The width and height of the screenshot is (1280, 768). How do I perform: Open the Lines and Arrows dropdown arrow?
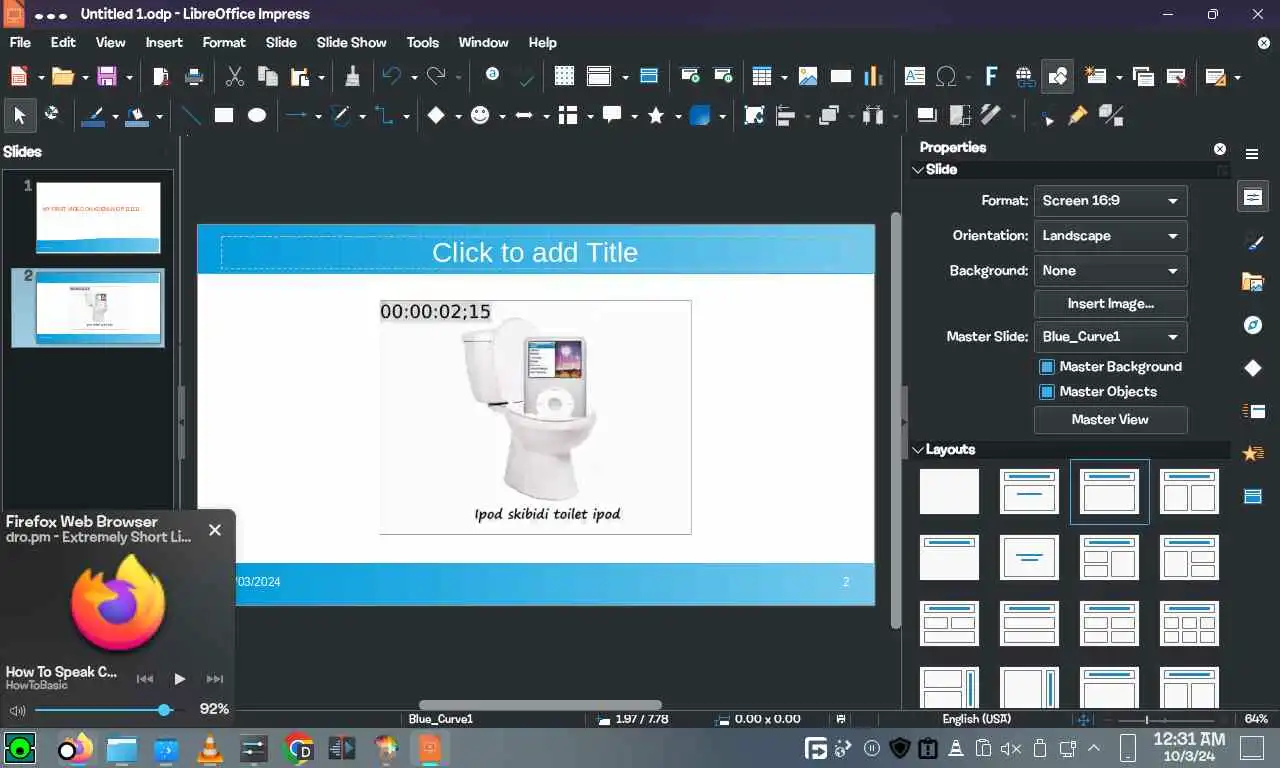[318, 117]
